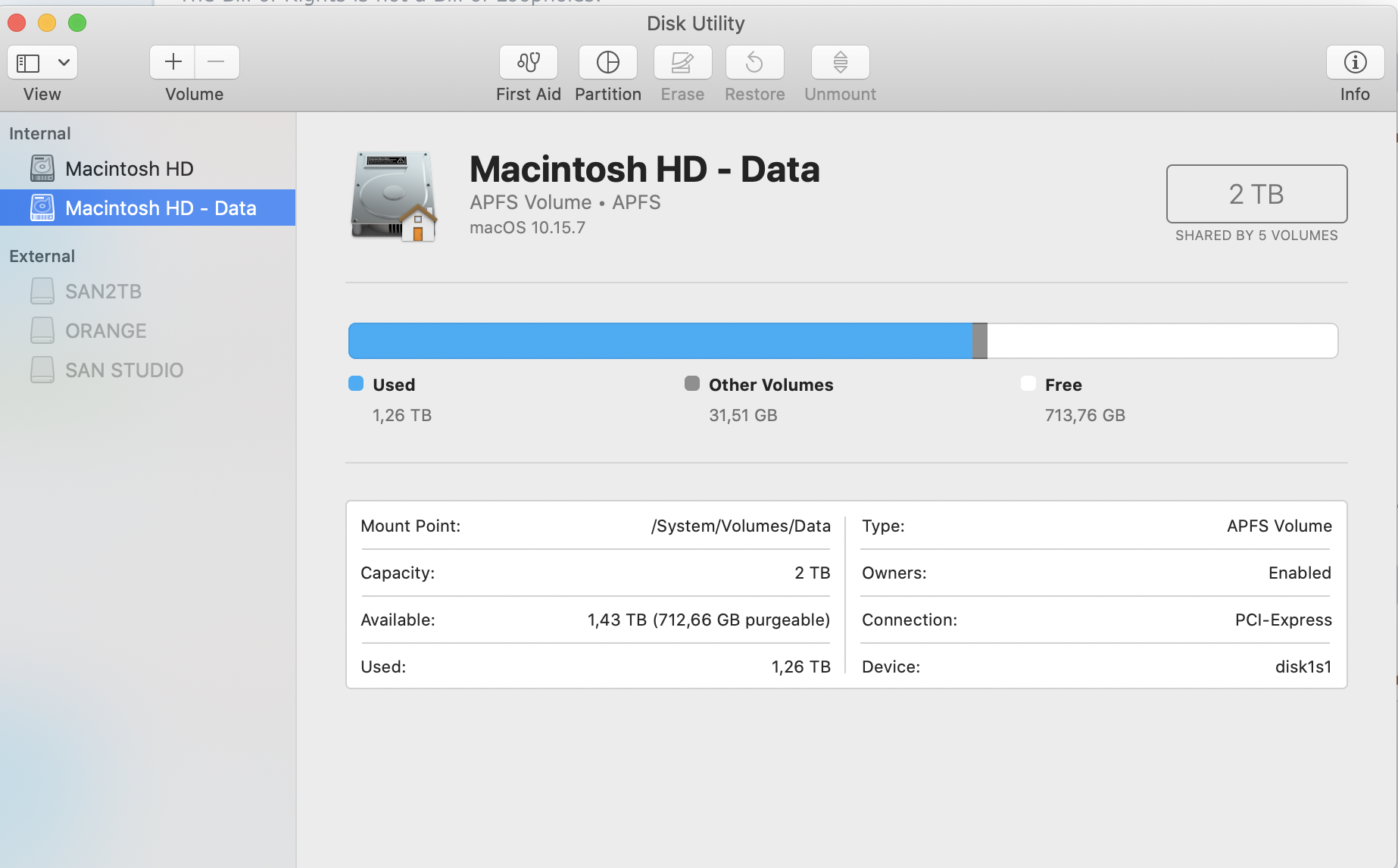The width and height of the screenshot is (1398, 868).
Task: Click the Unmount eject icon
Action: point(841,62)
